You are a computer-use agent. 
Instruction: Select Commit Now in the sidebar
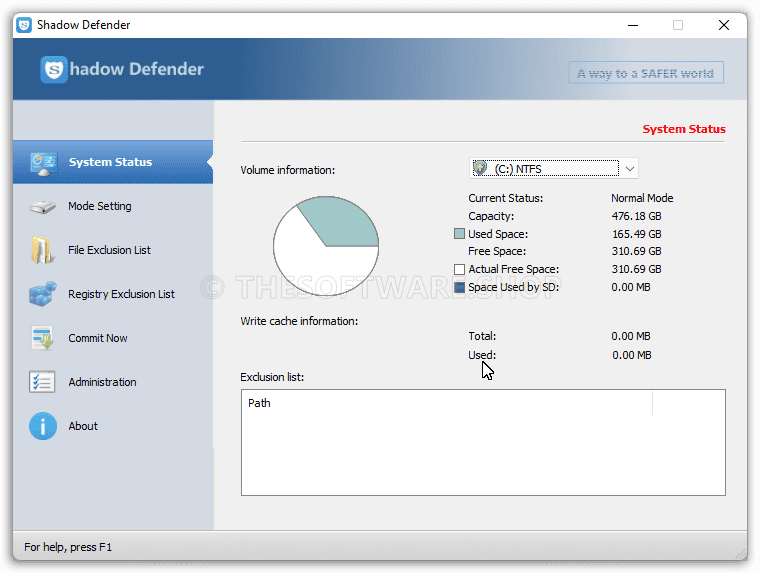[x=113, y=338]
